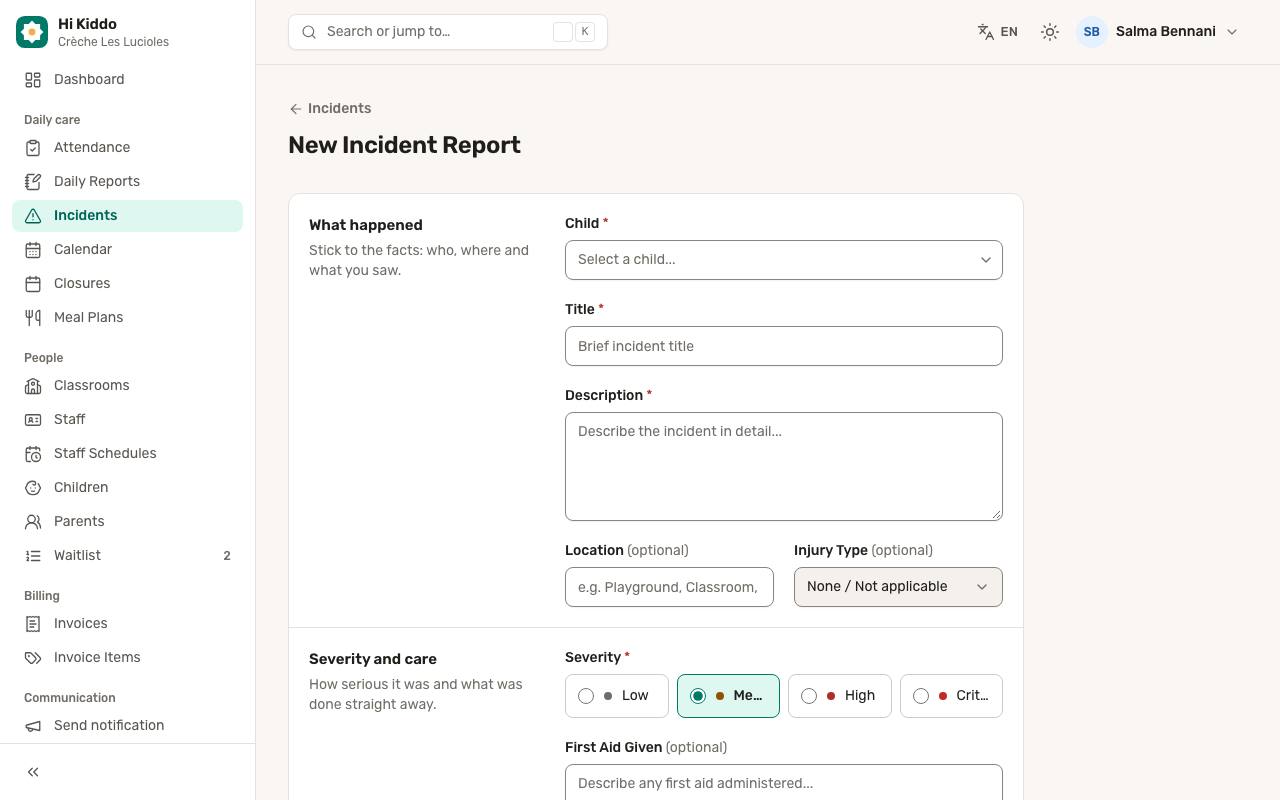
Task: Click the Brief incident title field
Action: [784, 346]
